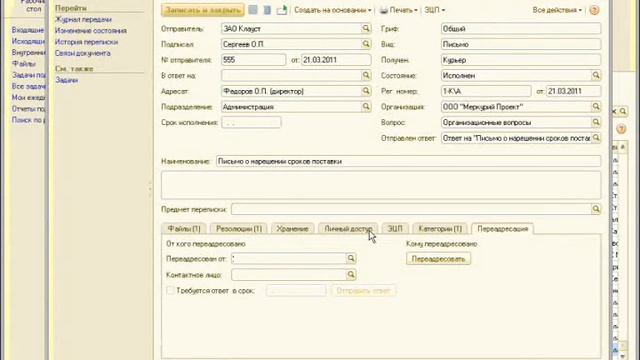
Task: Open the ЭЦП toolbar dropdown
Action: point(434,10)
